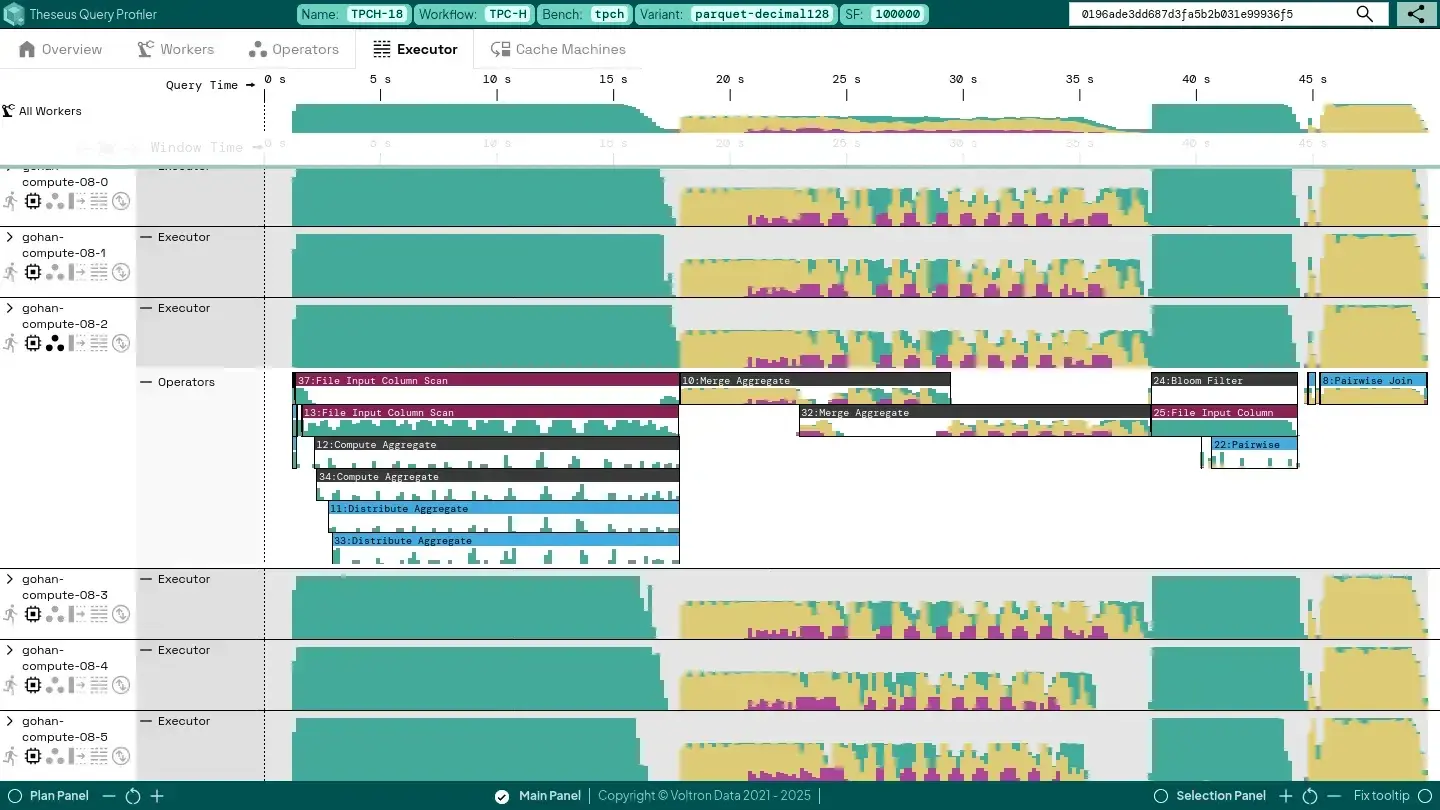Expand the gohan-compute-08-2 worker row
1440x810 pixels.
pyautogui.click(x=10, y=309)
